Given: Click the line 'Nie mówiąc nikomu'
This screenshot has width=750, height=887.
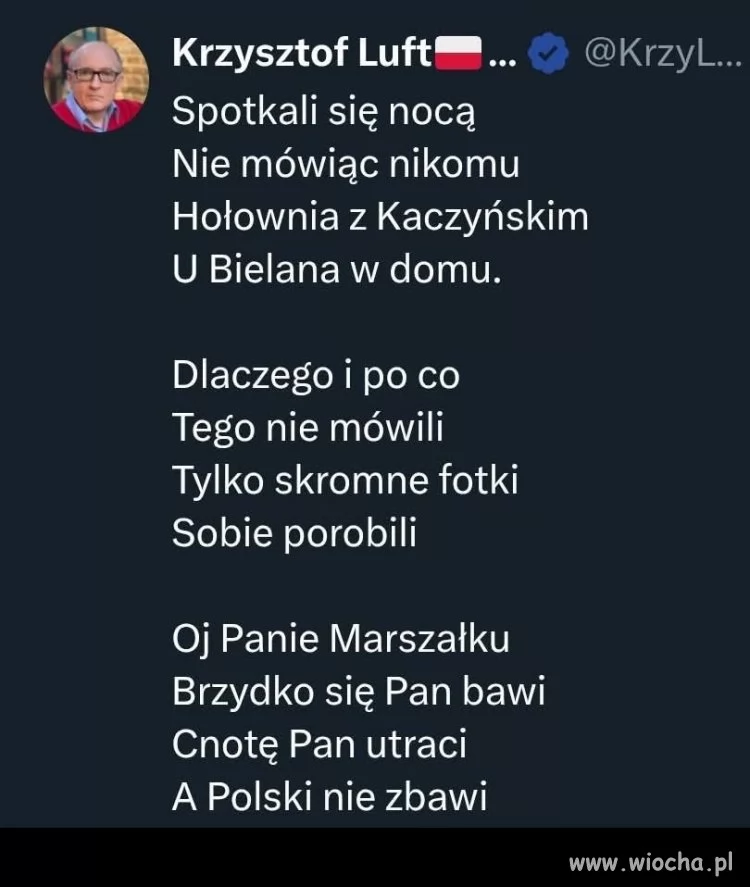Looking at the screenshot, I should 346,163.
